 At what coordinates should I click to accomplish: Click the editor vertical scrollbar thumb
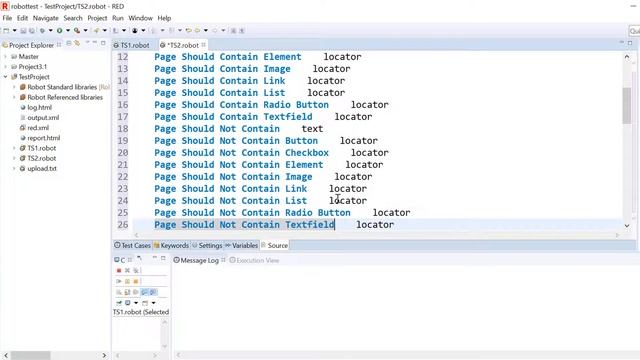coord(627,105)
